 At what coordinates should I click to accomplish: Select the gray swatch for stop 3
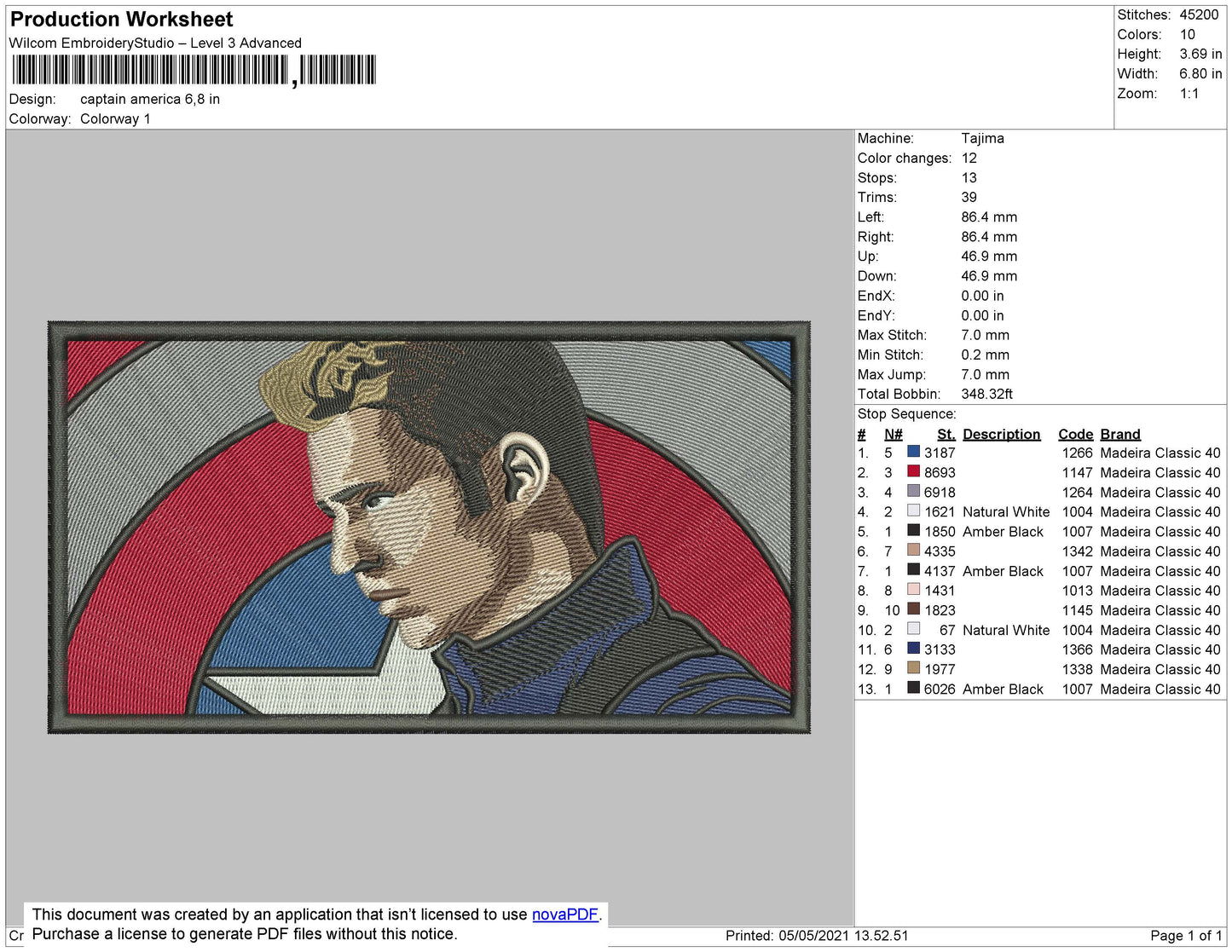(x=913, y=491)
